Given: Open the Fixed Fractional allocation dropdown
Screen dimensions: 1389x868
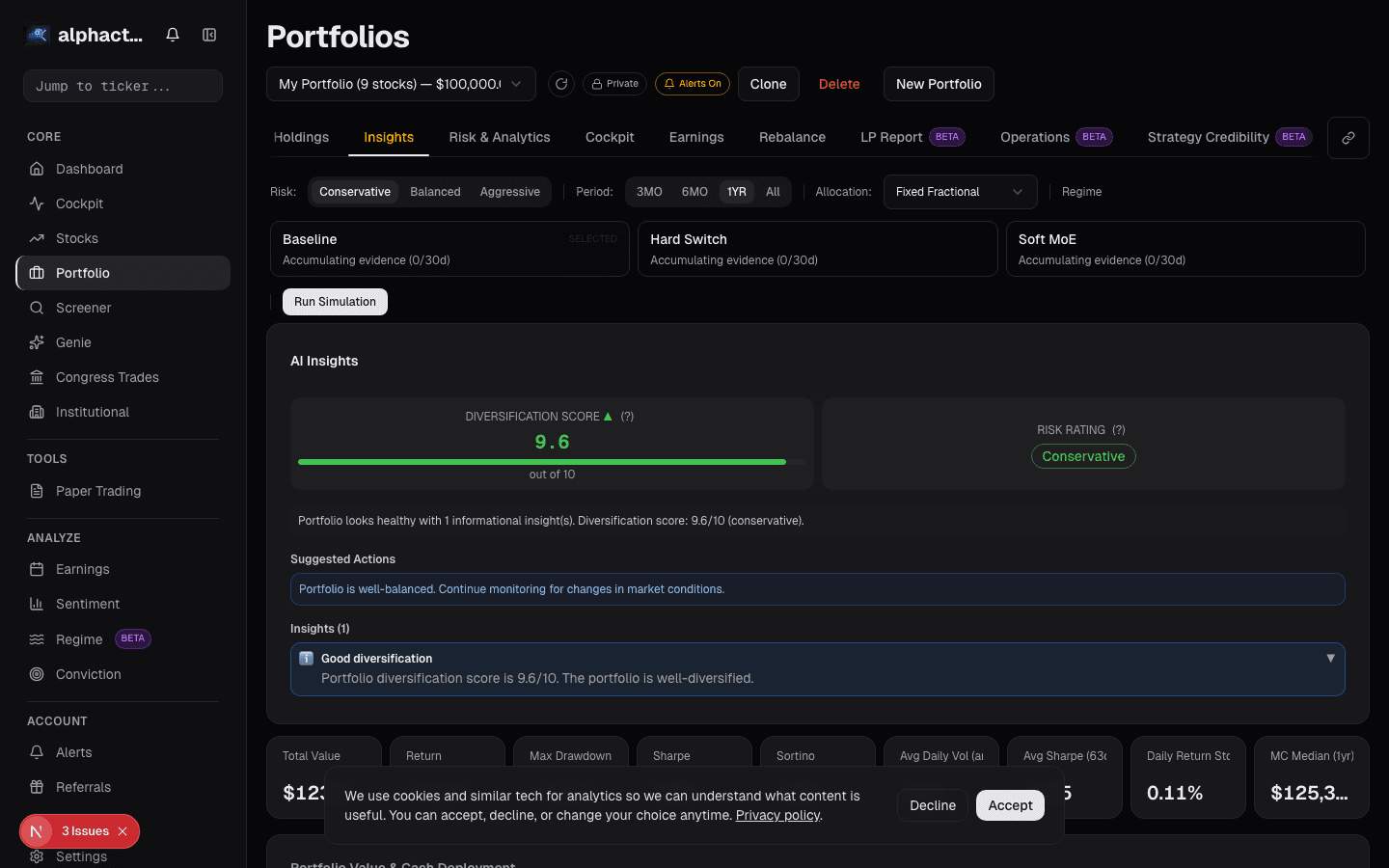Looking at the screenshot, I should tap(960, 192).
